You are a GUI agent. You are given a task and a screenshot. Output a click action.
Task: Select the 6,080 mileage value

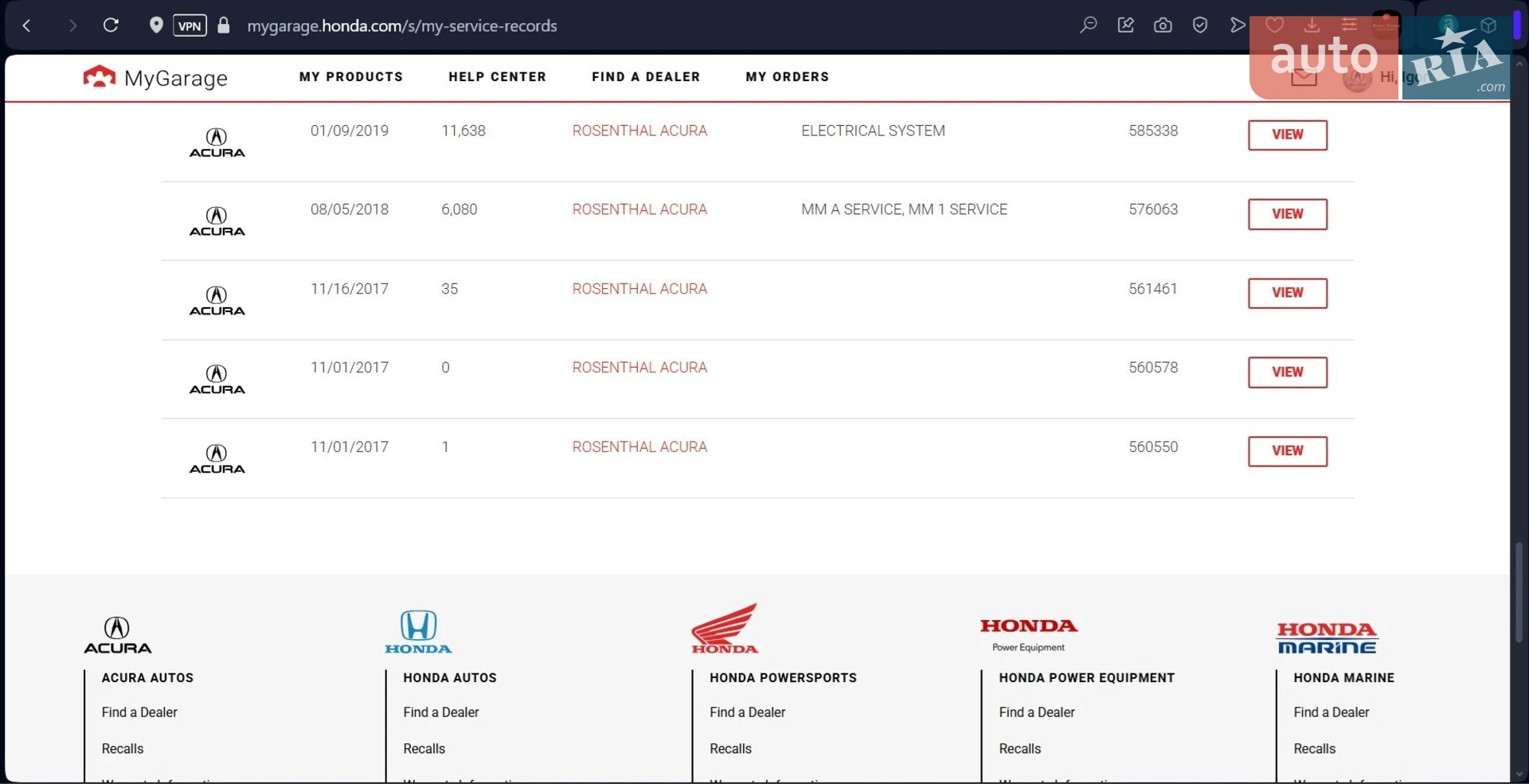coord(459,209)
